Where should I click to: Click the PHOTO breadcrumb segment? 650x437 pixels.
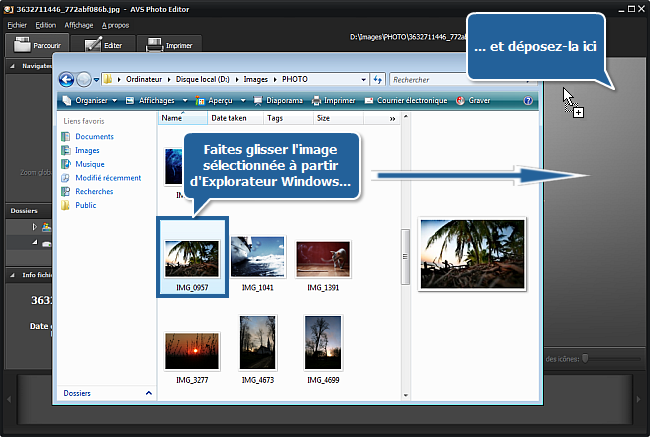coord(295,79)
